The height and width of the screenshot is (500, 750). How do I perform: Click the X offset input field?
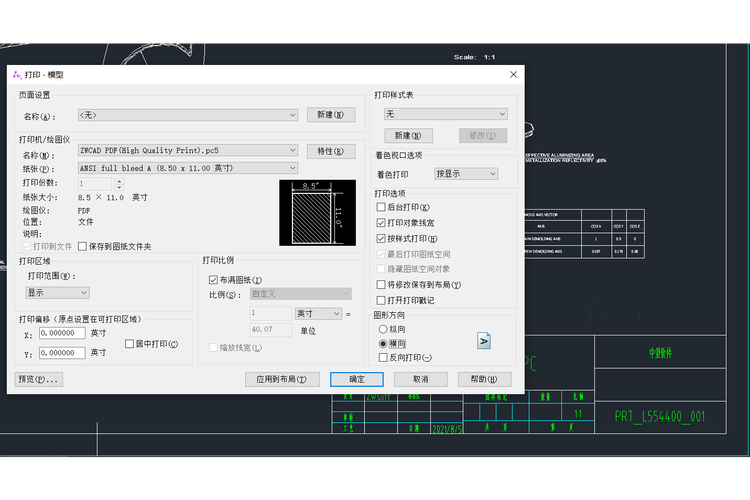click(x=62, y=334)
